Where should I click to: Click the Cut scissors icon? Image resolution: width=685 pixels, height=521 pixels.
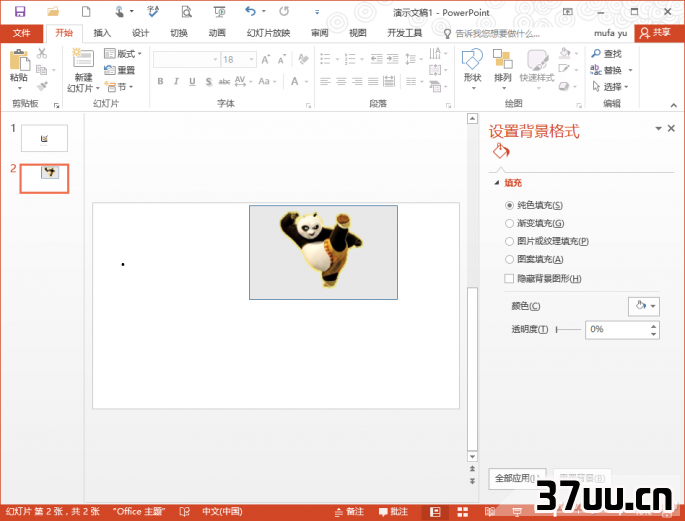click(x=42, y=53)
